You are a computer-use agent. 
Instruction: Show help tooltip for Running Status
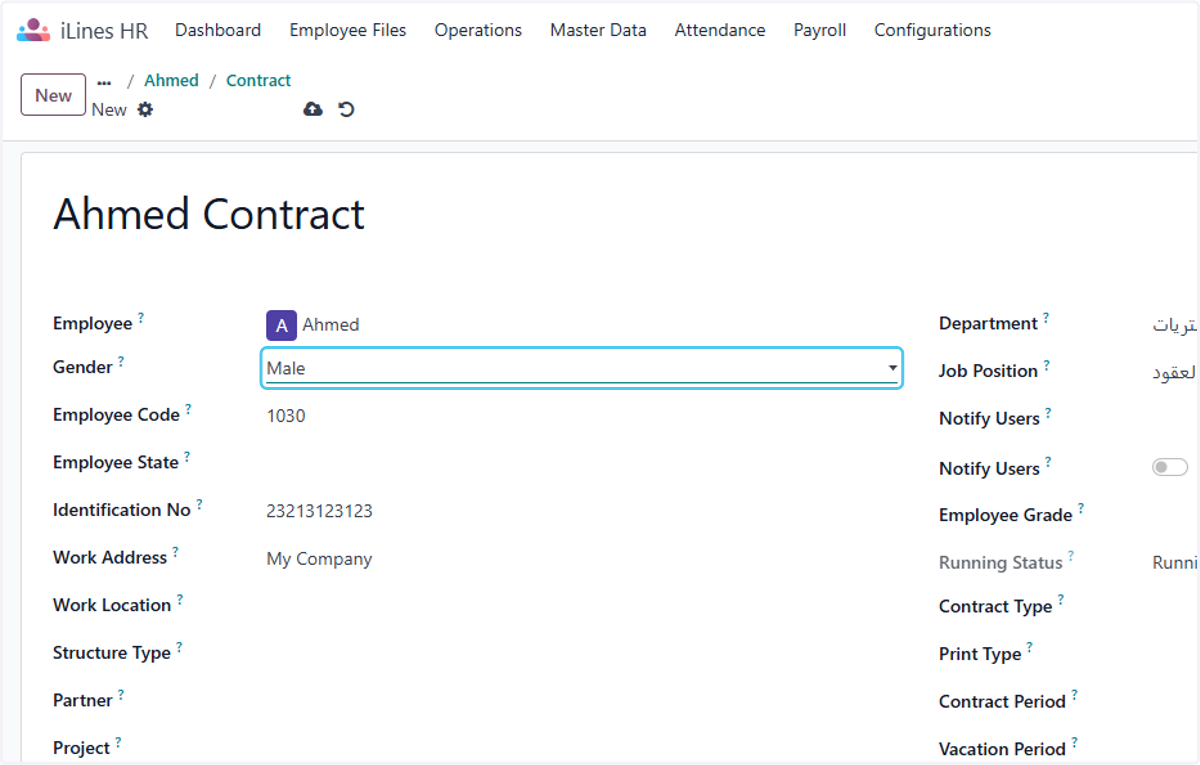(x=1071, y=556)
